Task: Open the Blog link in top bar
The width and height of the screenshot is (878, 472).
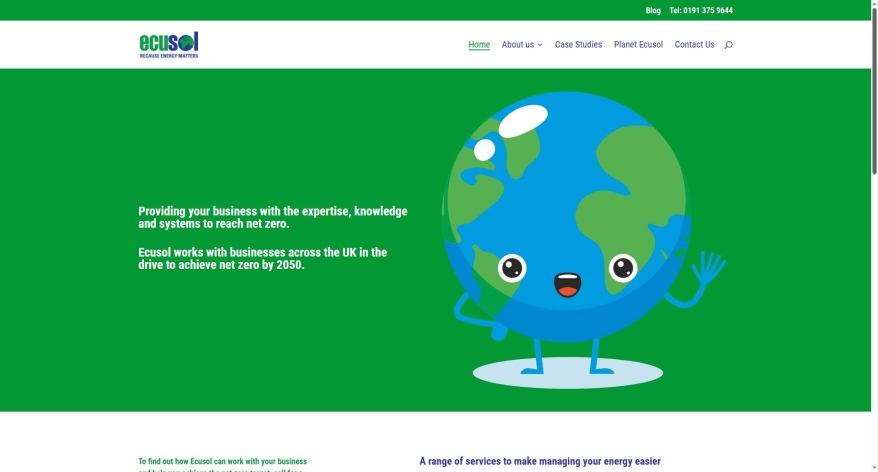Action: click(653, 11)
